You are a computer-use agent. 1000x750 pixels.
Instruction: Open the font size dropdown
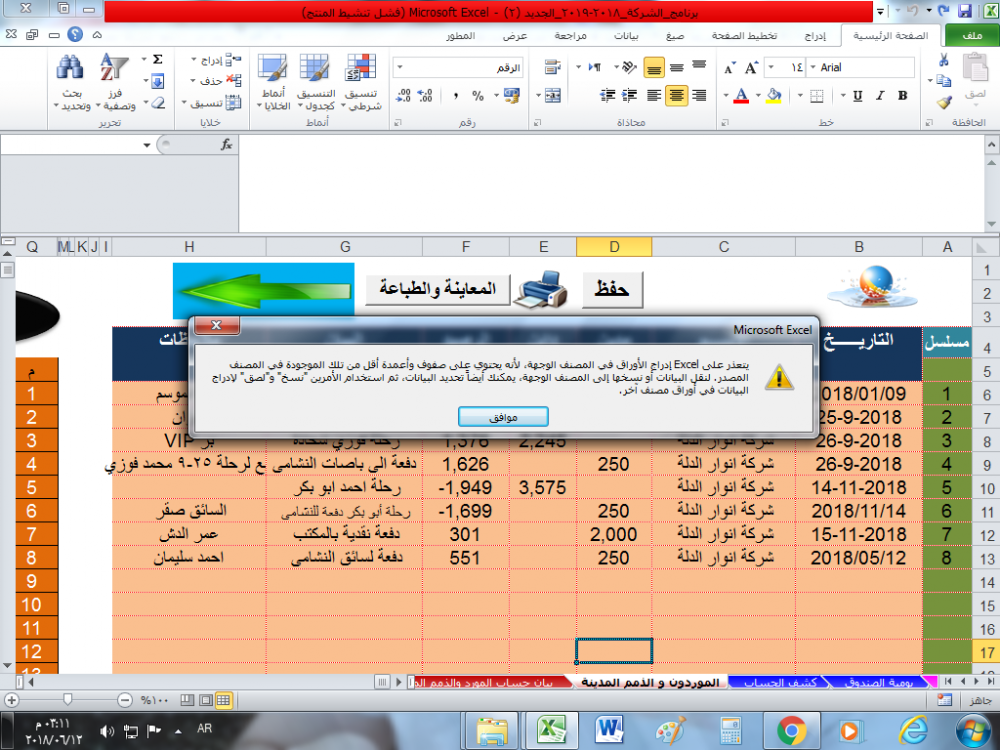[771, 68]
